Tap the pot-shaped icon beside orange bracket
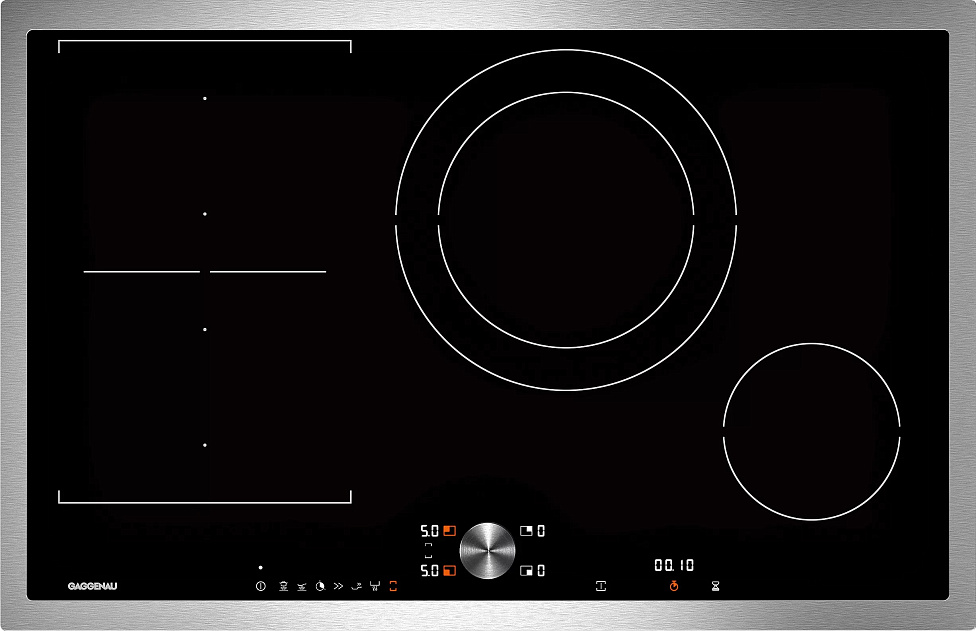This screenshot has height=631, width=976. (375, 586)
